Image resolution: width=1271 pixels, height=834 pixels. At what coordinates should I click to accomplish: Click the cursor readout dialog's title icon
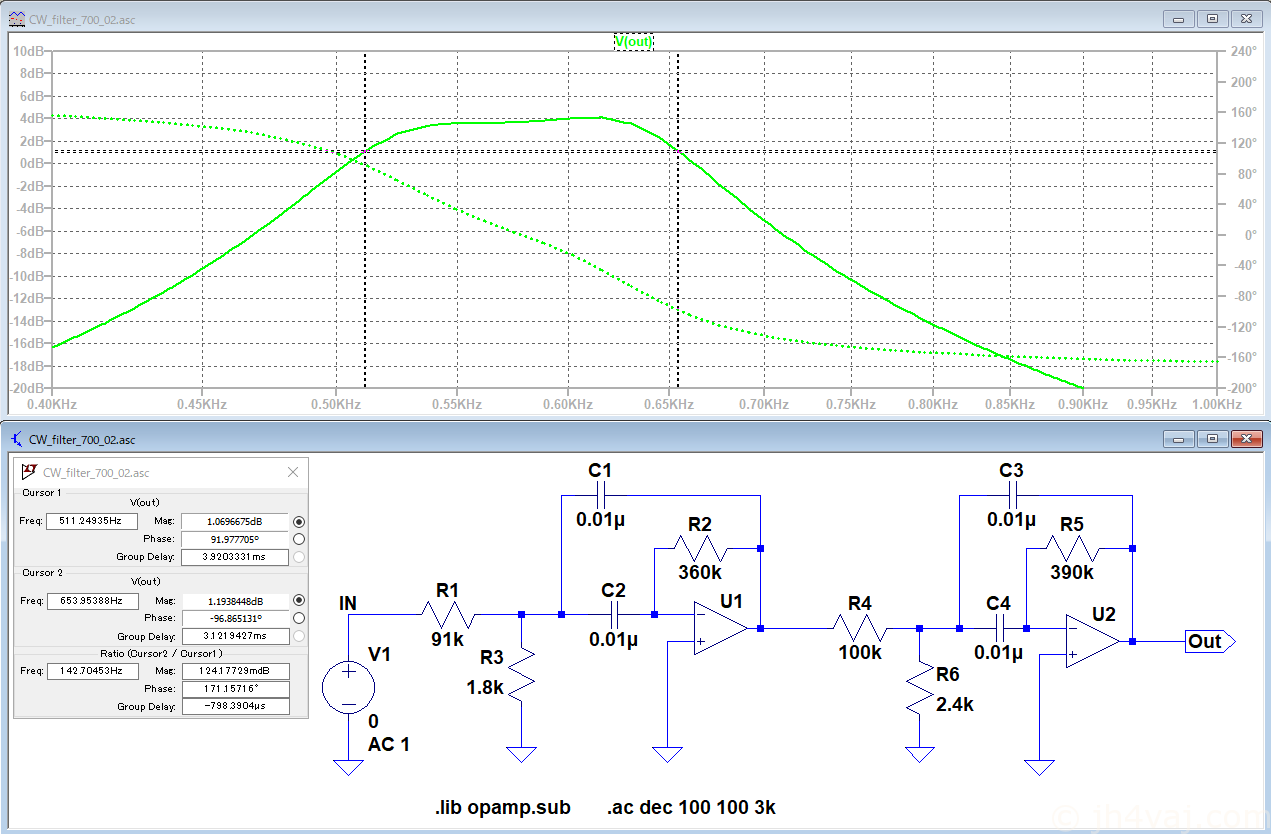28,472
